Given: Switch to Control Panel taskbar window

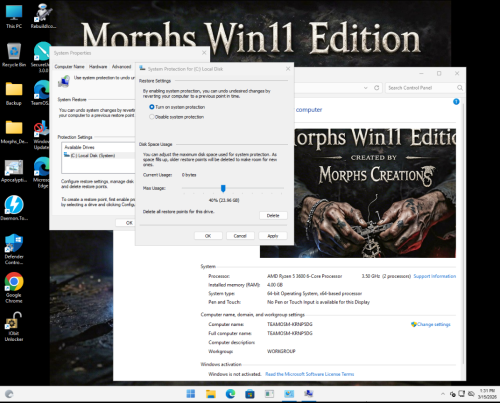Looking at the screenshot, I should (x=289, y=394).
